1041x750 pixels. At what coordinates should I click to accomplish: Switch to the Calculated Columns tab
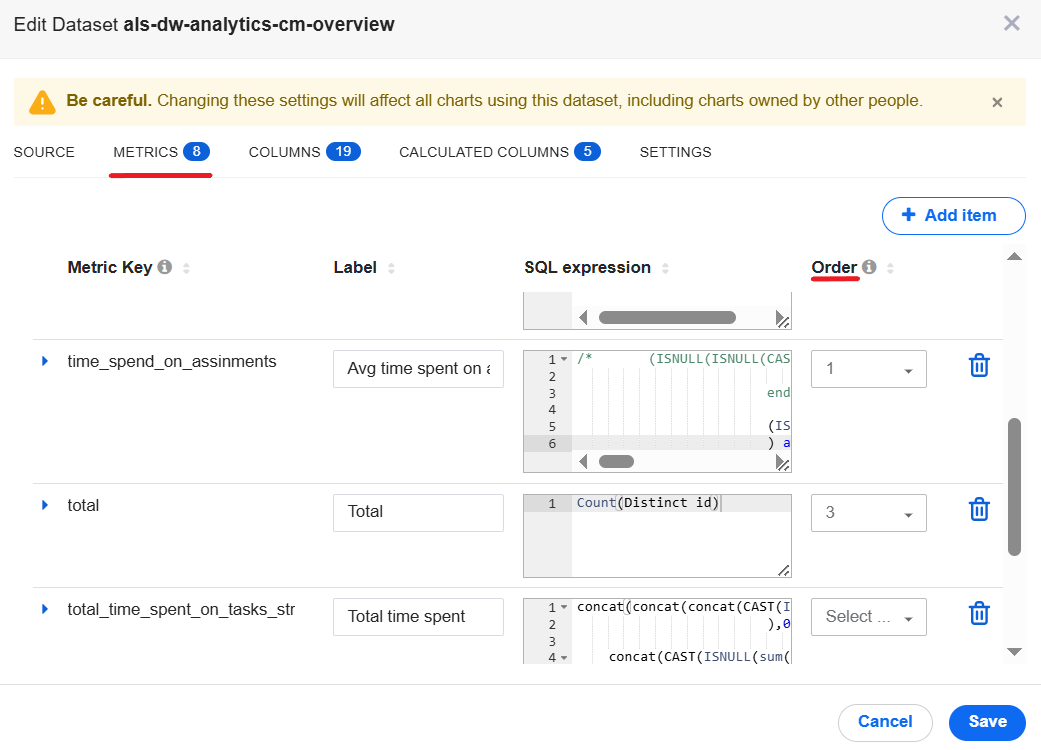click(499, 152)
